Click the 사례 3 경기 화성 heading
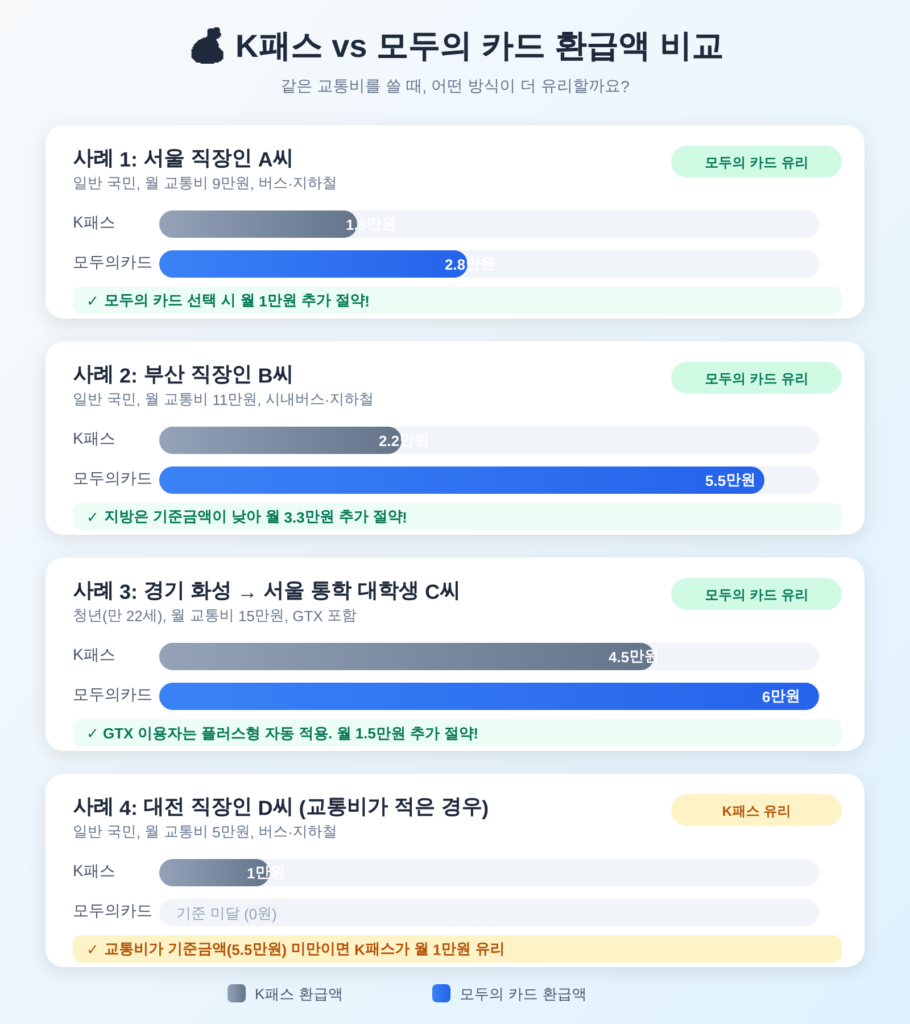Viewport: 910px width, 1024px height. [x=265, y=590]
